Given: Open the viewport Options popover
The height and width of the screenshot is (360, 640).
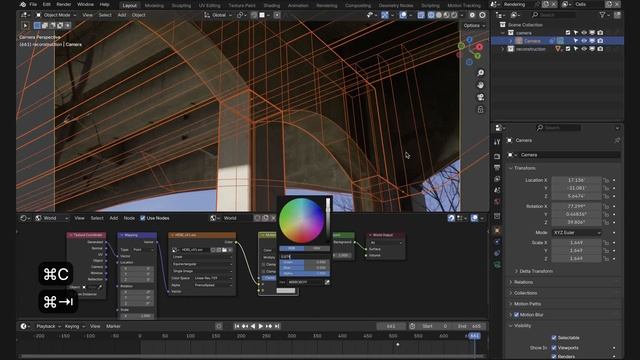Looking at the screenshot, I should (474, 25).
